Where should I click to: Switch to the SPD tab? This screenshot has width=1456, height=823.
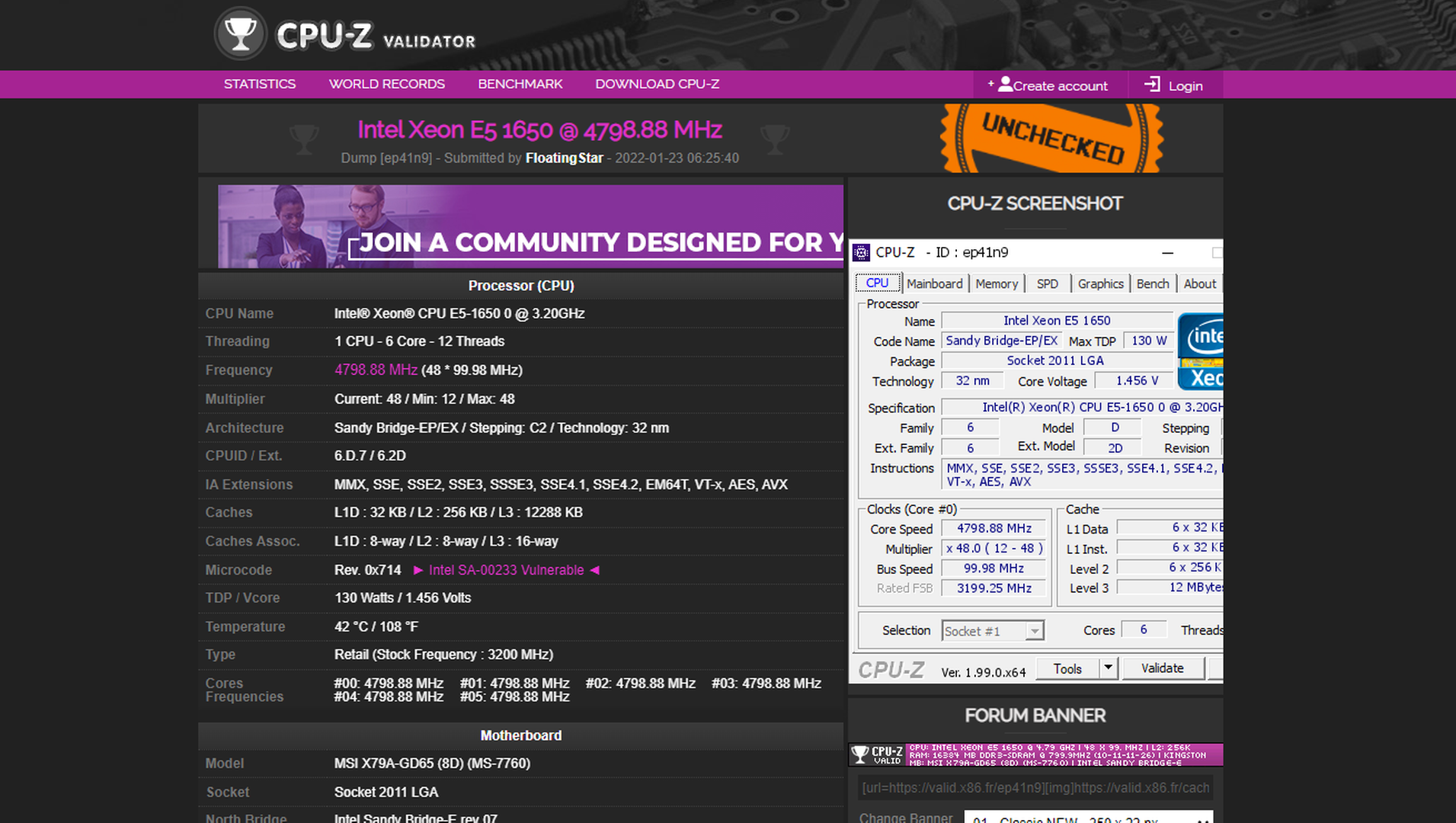coord(1047,283)
